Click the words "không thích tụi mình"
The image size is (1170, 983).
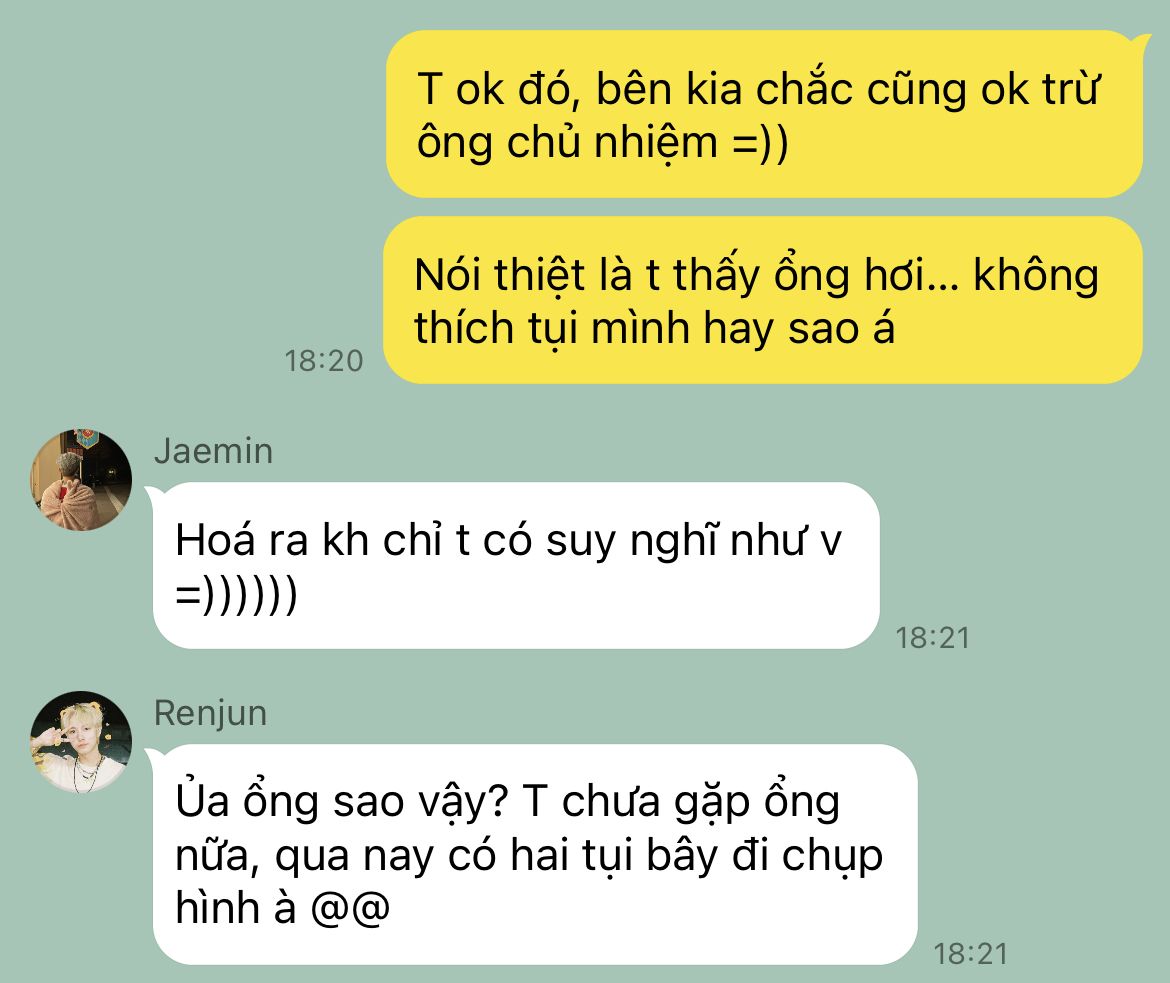[x=757, y=301]
